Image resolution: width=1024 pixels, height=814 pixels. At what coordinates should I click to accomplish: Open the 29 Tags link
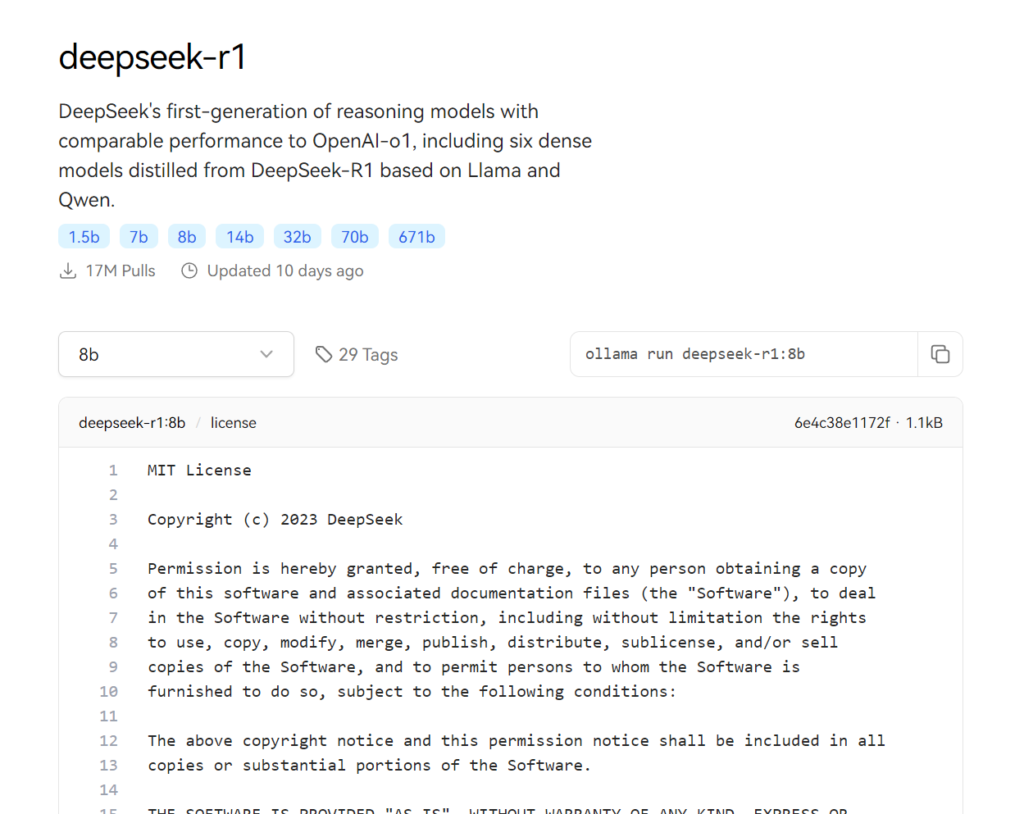[367, 354]
